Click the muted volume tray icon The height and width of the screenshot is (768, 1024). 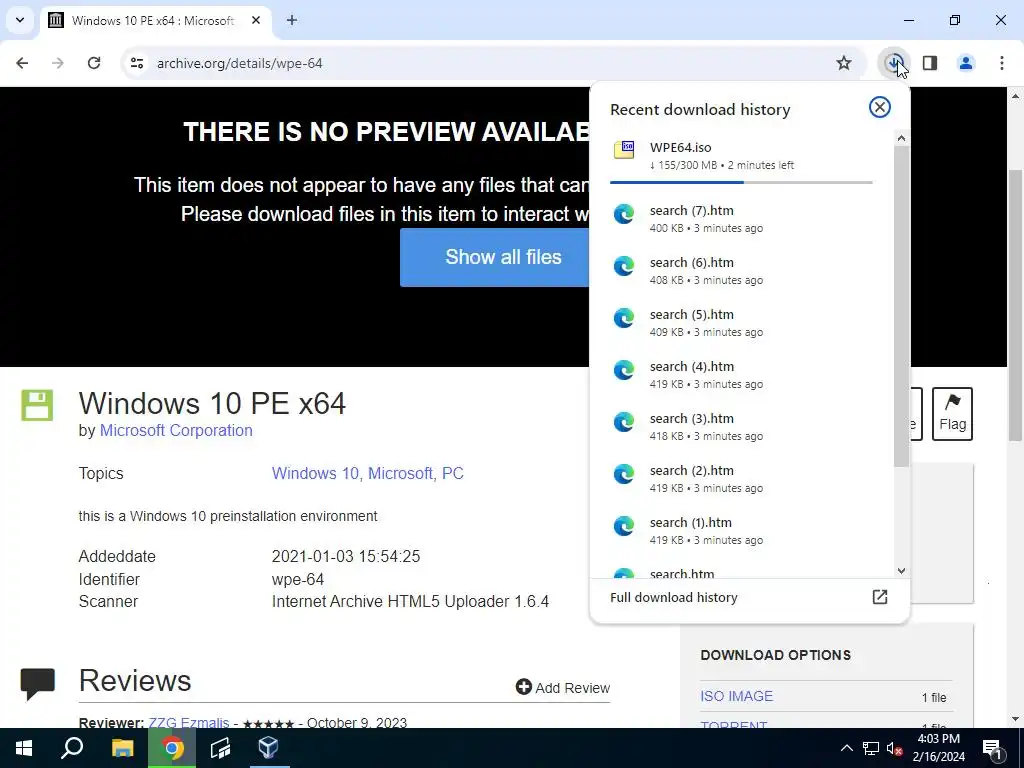895,748
